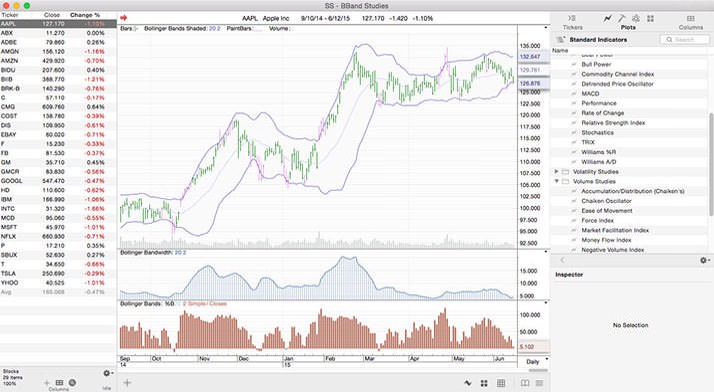714x392 pixels.
Task: Click the Bollinger Bands Shaded legend label
Action: (176, 28)
